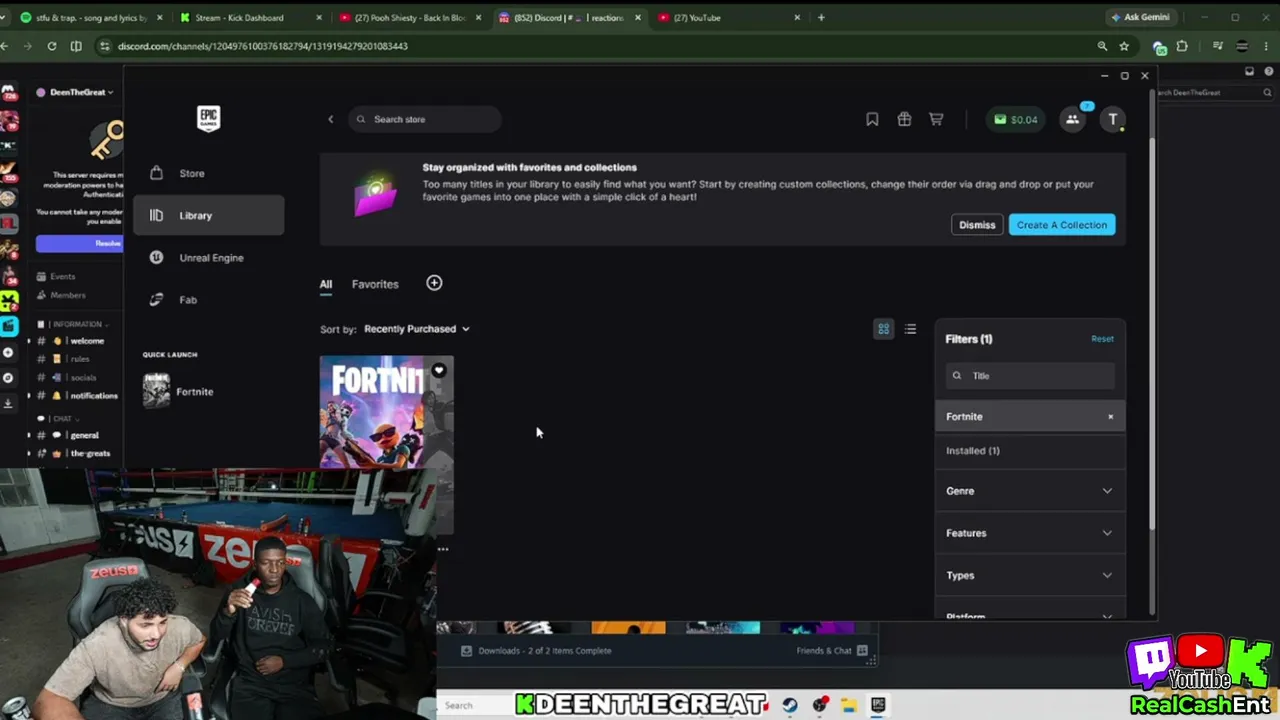Open the notifications channel in Discord
This screenshot has height=720, width=1280.
coord(77,395)
